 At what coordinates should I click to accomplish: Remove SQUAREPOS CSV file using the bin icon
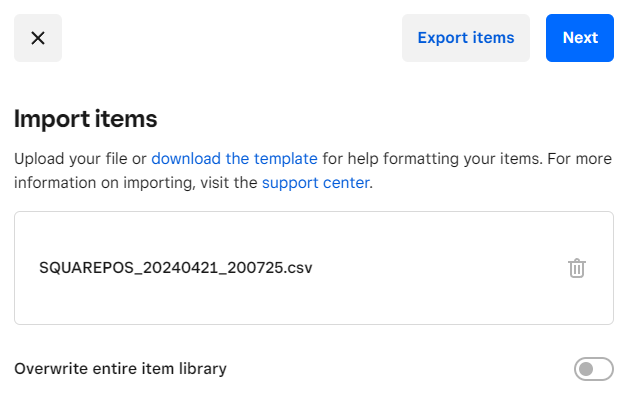577,268
